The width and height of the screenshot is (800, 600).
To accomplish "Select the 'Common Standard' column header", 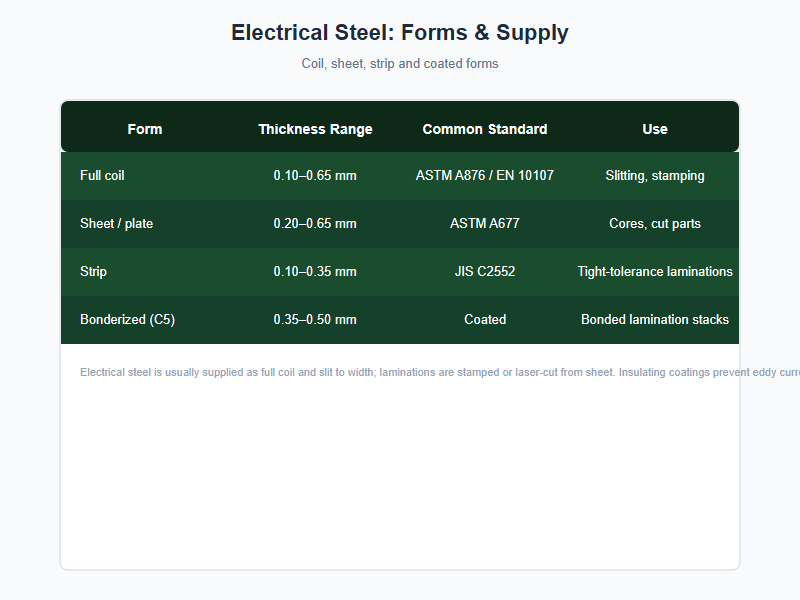I will [485, 129].
